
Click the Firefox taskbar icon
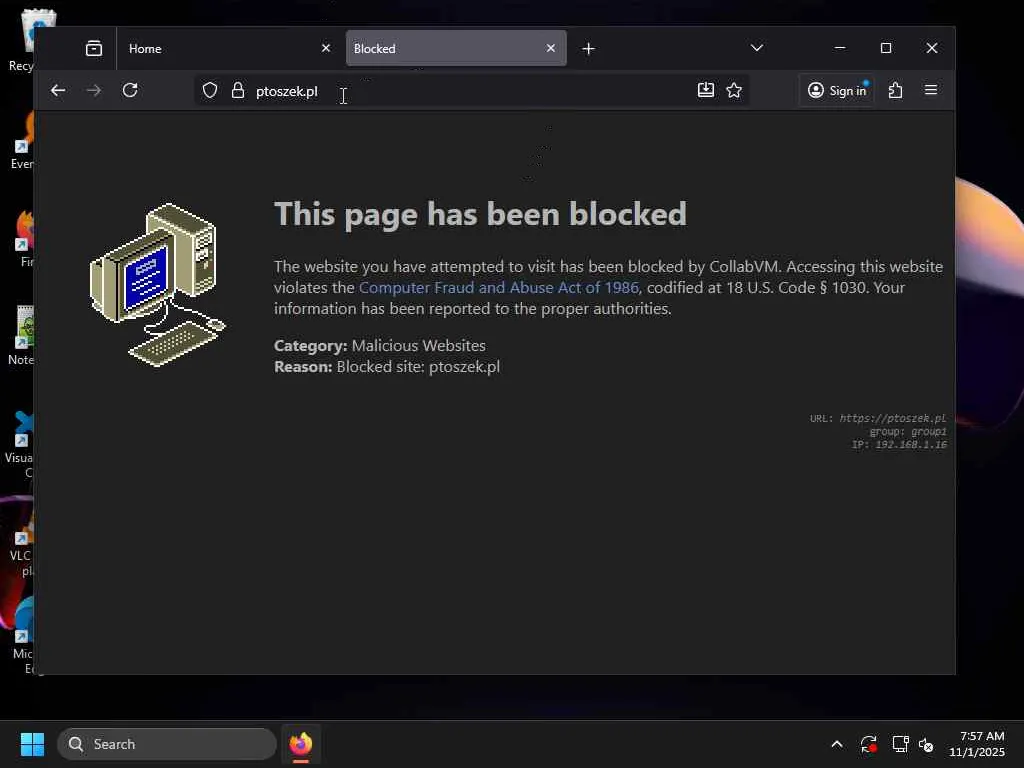301,744
